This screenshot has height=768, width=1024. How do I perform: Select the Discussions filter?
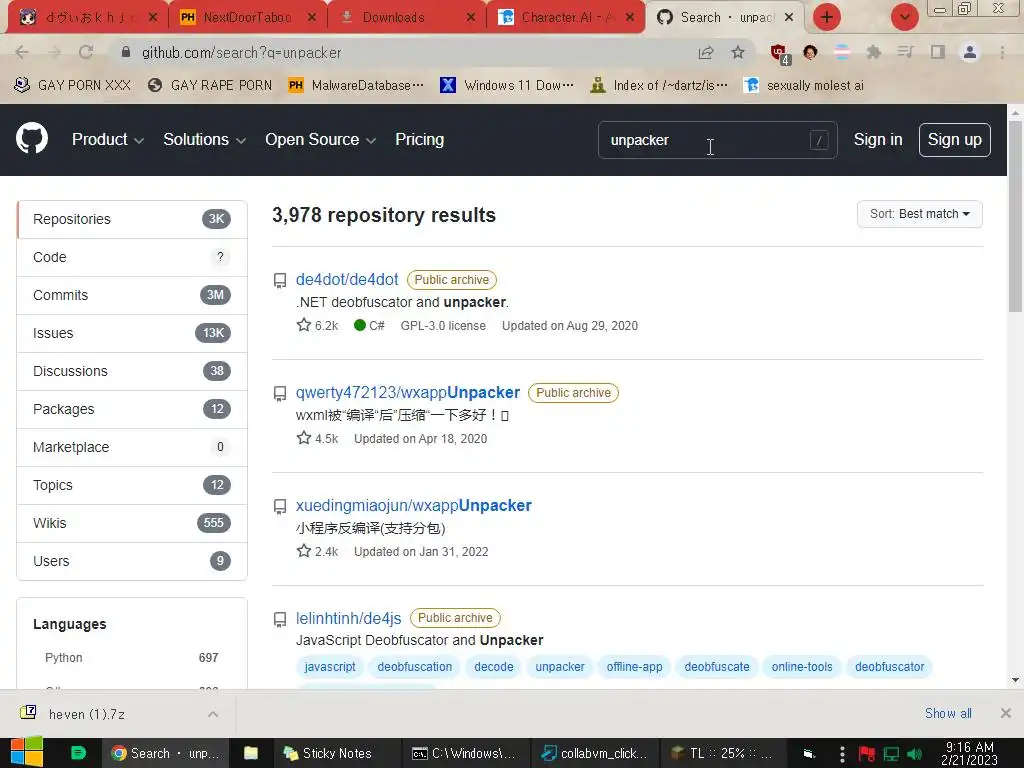132,371
